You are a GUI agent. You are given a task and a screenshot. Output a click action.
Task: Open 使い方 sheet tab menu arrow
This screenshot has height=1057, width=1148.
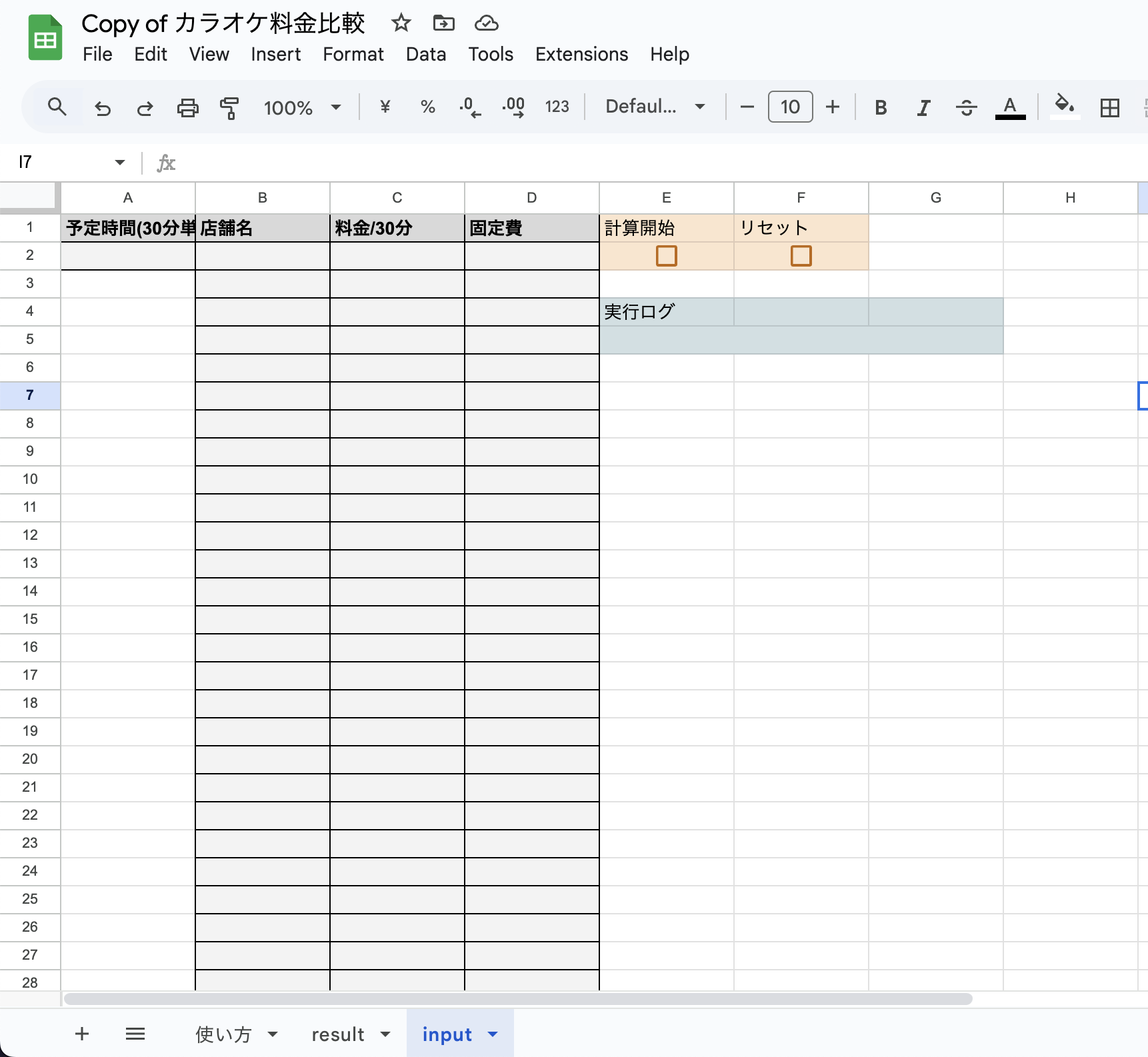coord(273,1034)
